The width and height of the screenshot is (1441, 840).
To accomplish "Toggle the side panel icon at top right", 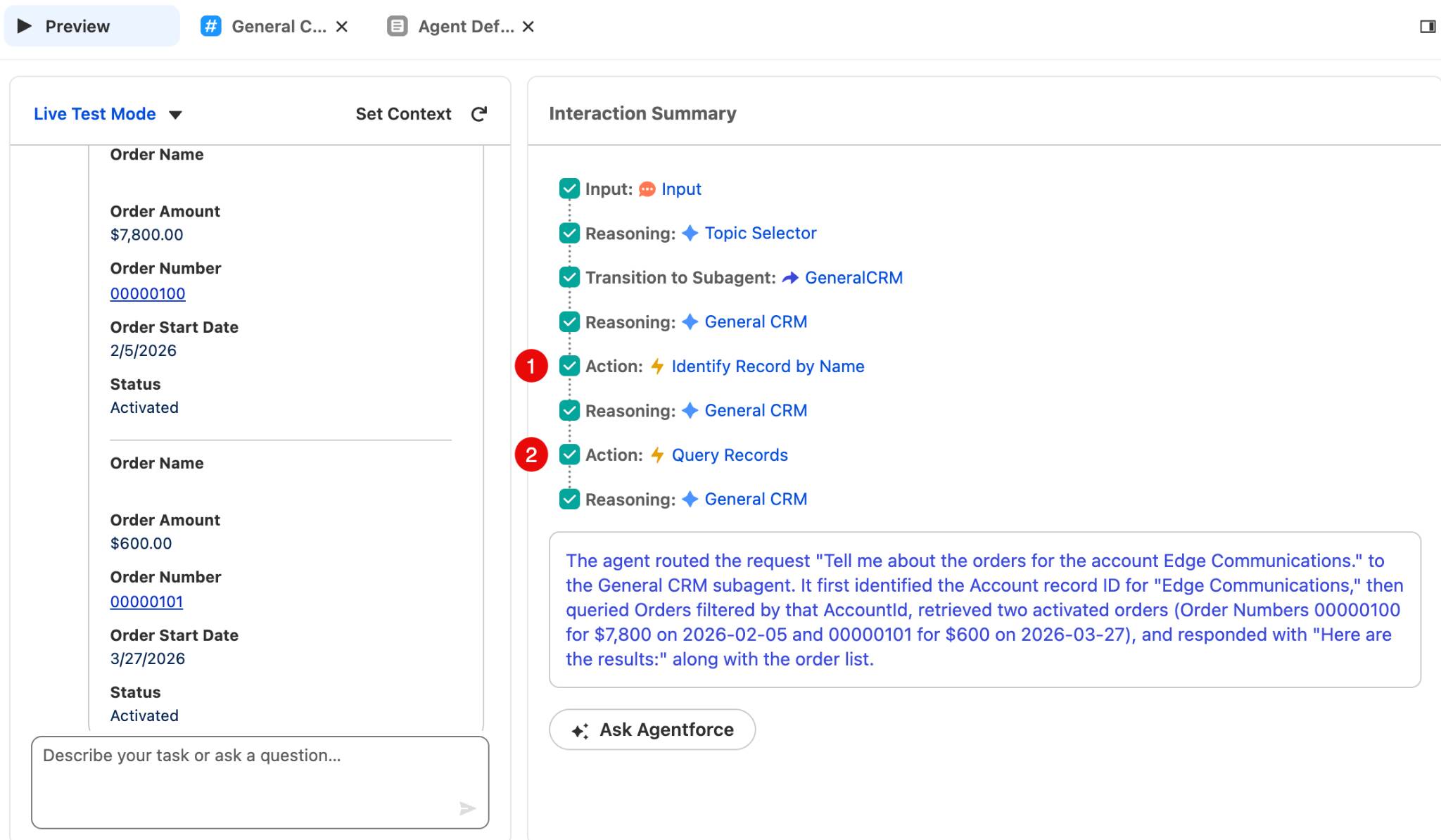I will point(1428,27).
